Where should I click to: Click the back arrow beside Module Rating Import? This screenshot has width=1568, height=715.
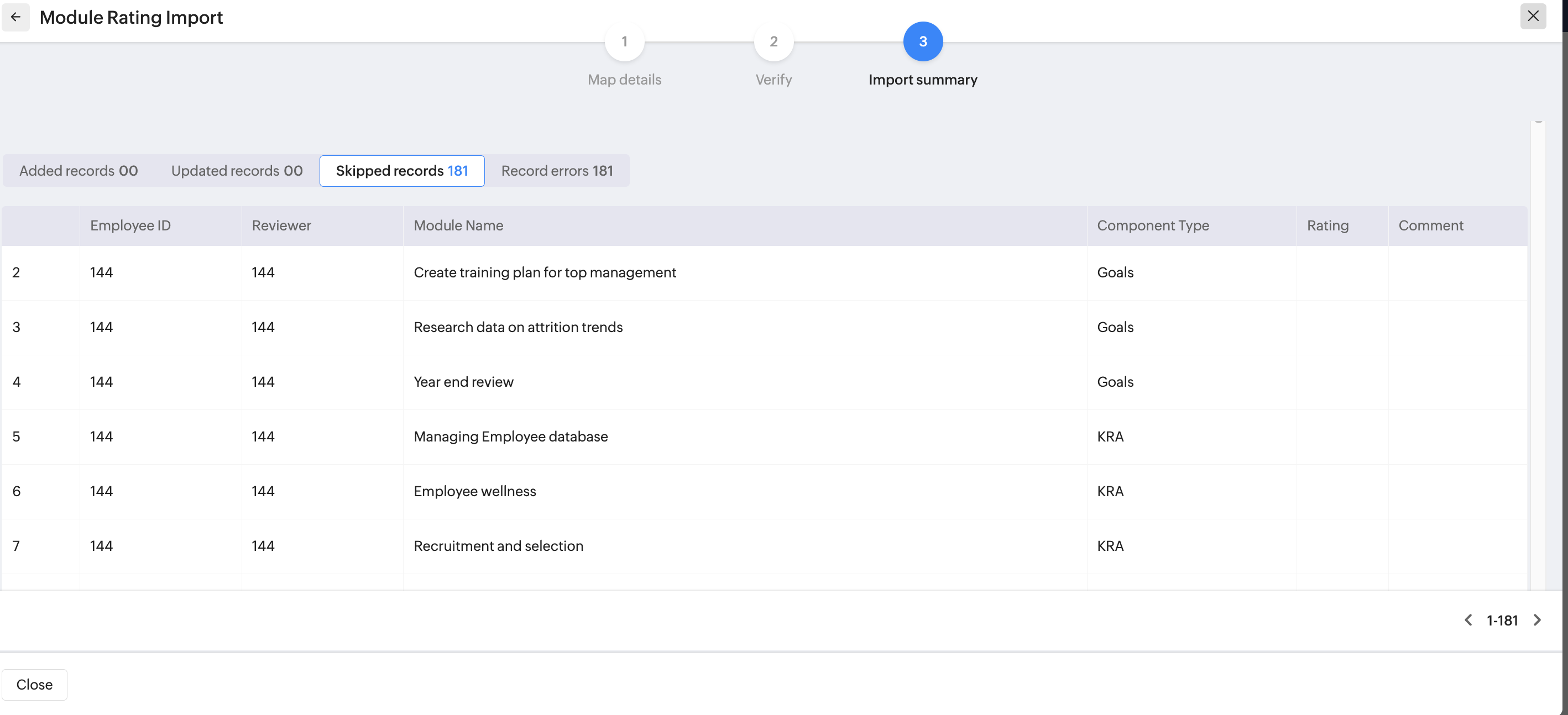pyautogui.click(x=16, y=17)
